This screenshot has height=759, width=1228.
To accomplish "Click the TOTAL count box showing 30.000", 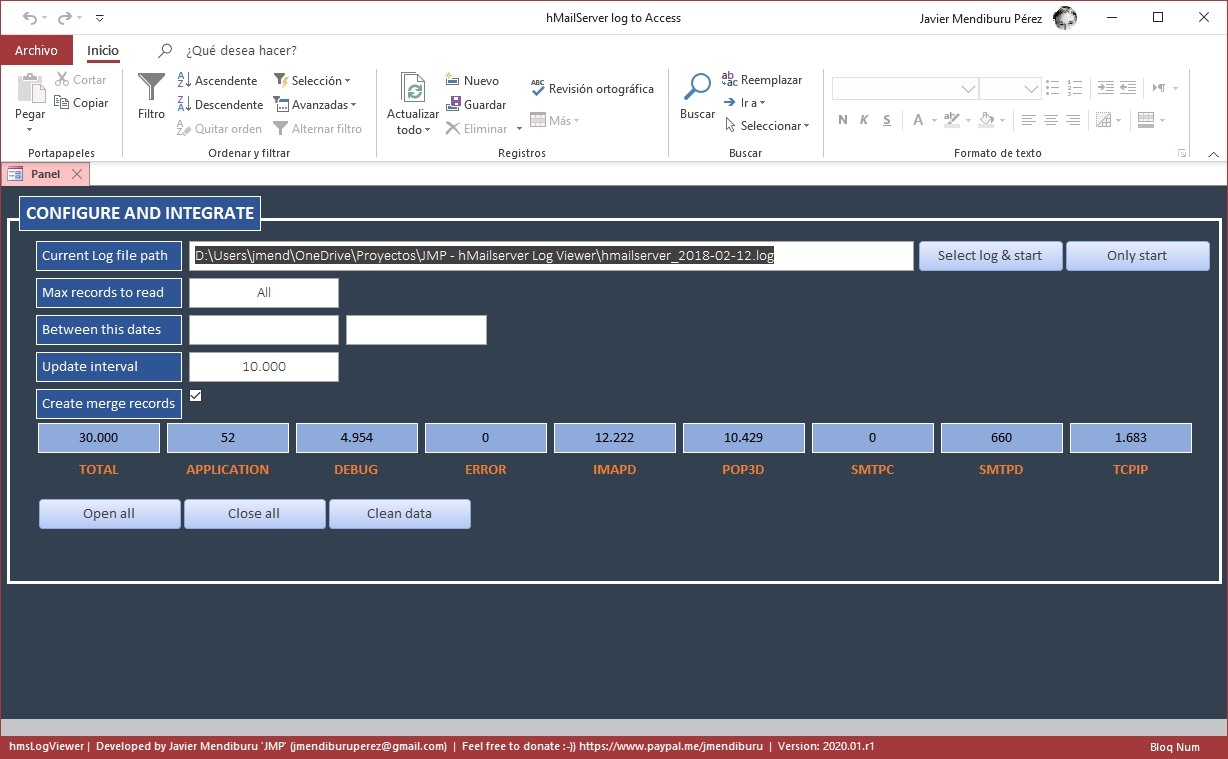I will click(99, 438).
